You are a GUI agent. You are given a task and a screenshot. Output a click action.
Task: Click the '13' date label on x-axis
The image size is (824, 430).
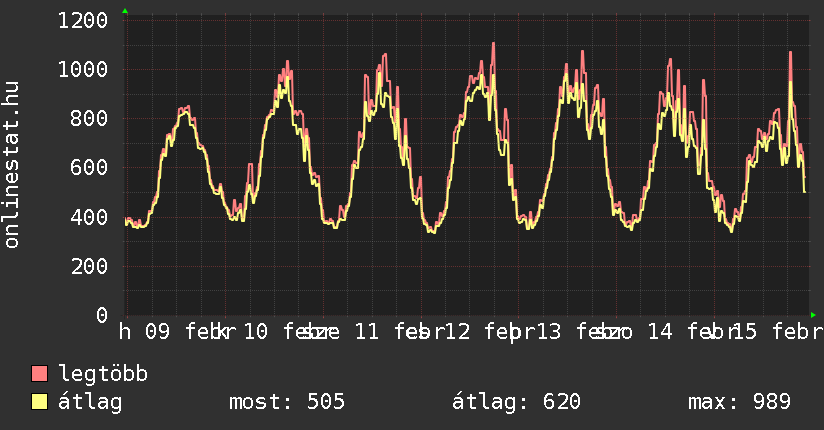549,332
